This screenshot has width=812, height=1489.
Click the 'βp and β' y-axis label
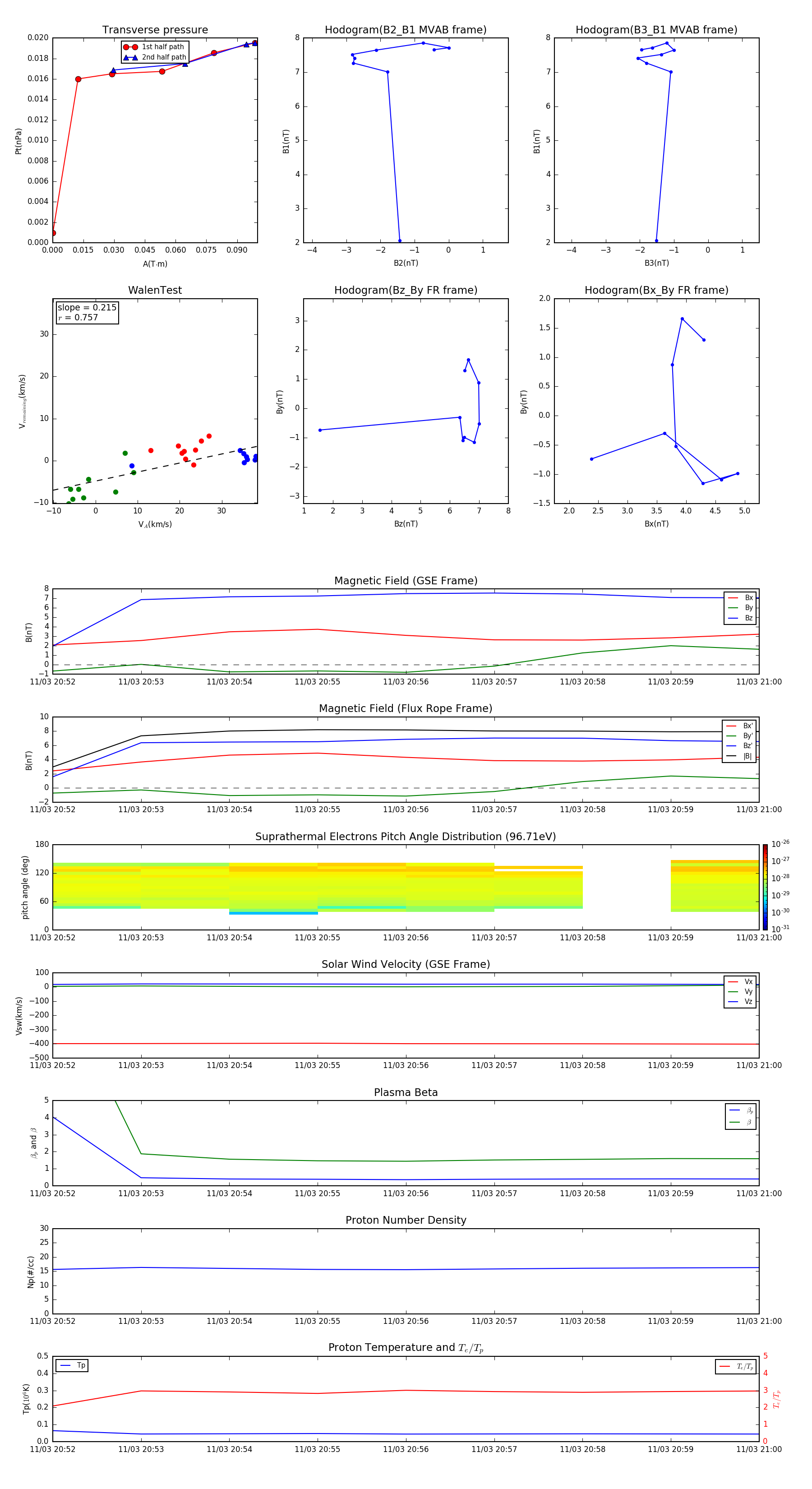click(33, 1143)
